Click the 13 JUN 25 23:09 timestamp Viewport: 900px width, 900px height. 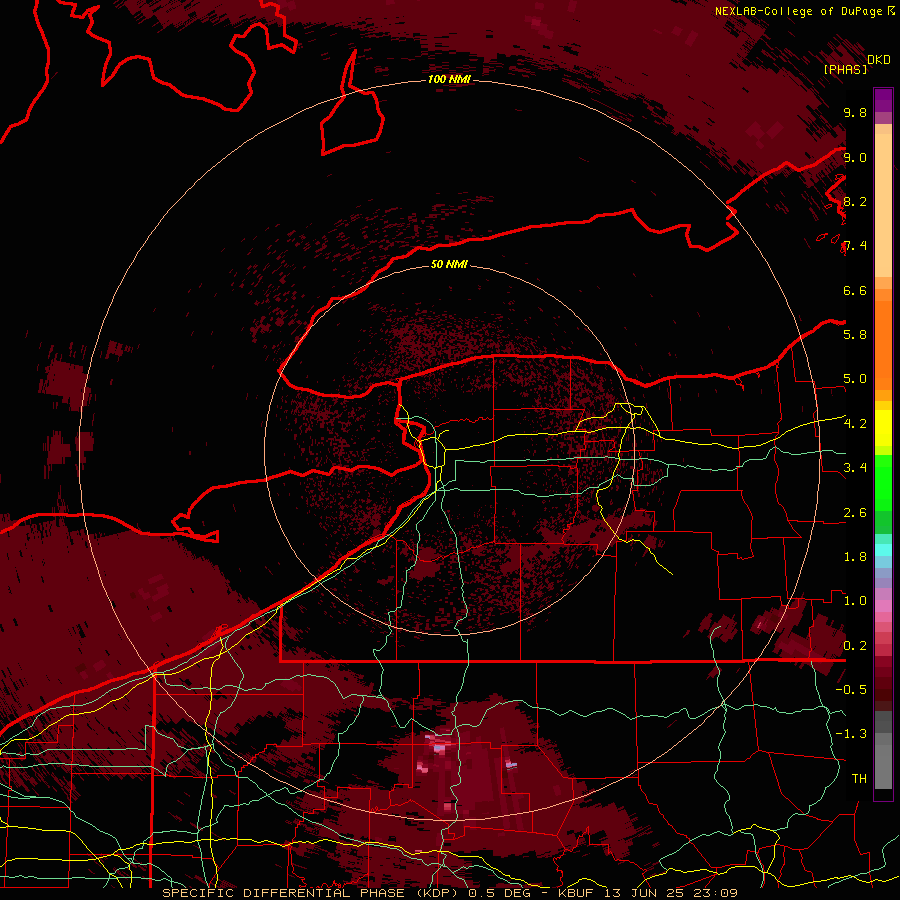click(x=672, y=893)
